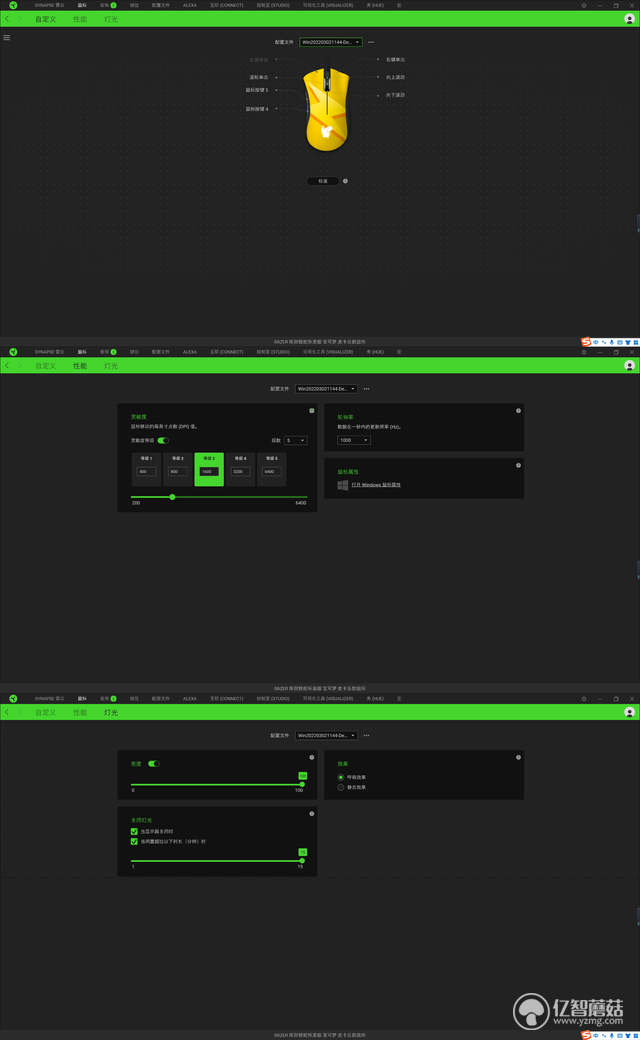Screen dimensions: 640x1040
Task: Click the Windows logo icon under 鼠标属性
Action: pos(343,485)
